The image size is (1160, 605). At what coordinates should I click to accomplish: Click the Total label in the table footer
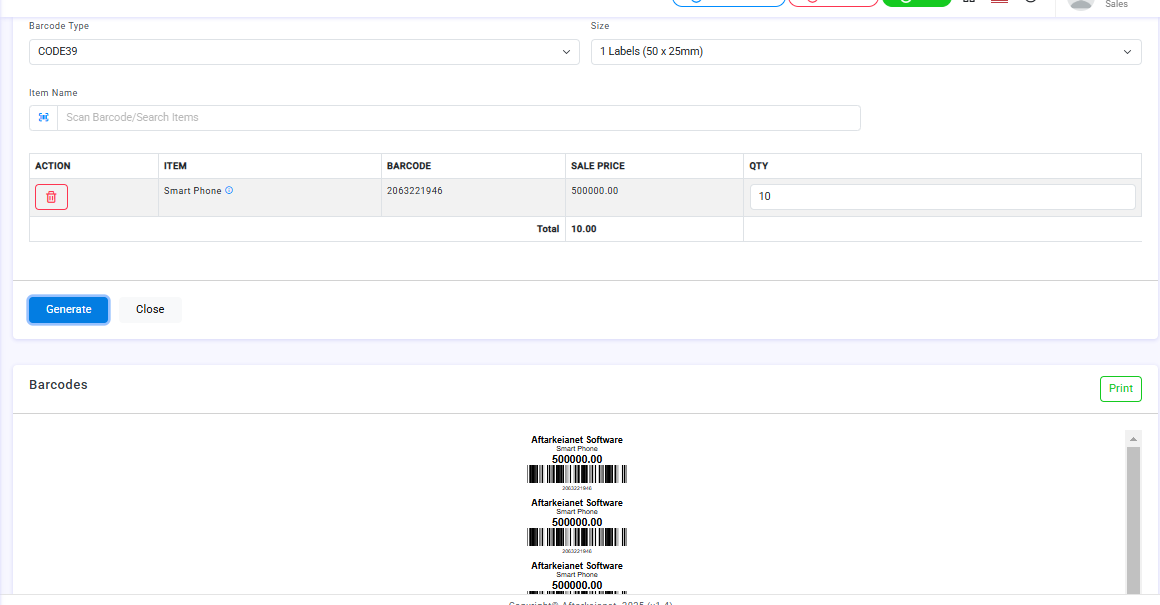point(547,229)
